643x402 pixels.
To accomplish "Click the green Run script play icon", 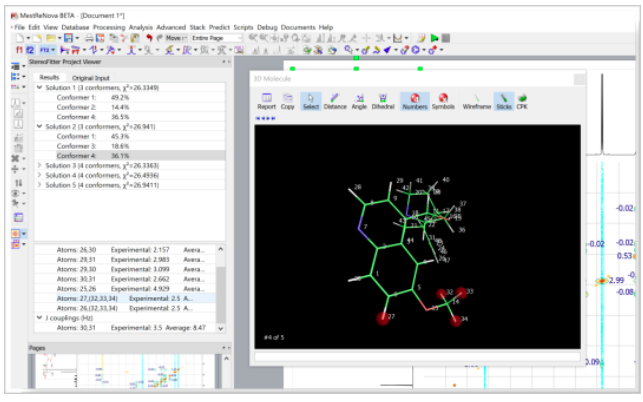I will (x=435, y=38).
